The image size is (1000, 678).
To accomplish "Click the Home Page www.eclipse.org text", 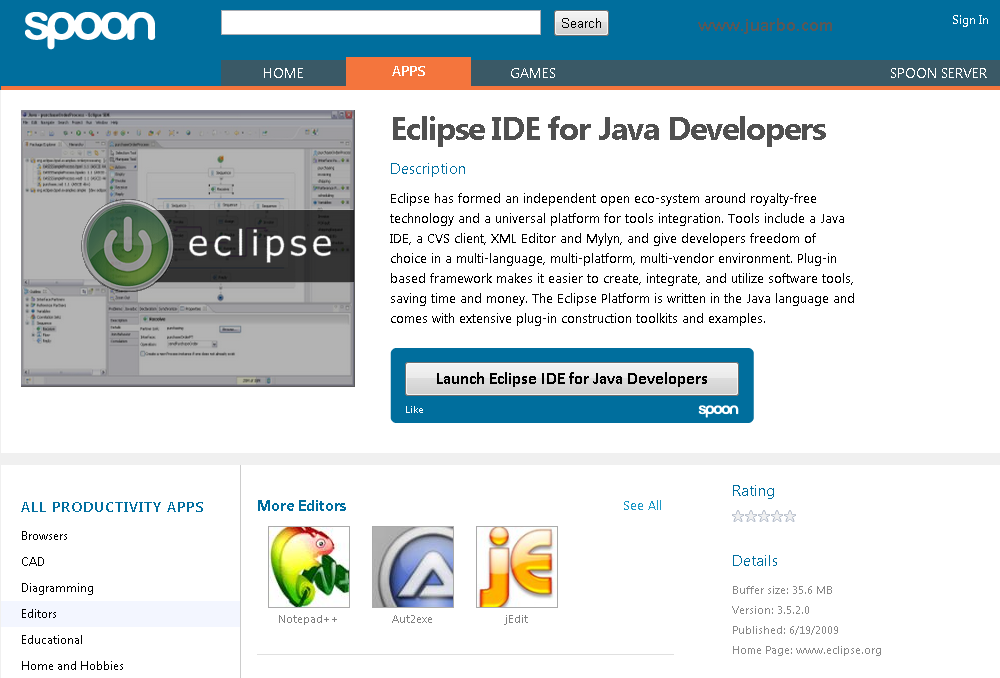I will click(807, 650).
